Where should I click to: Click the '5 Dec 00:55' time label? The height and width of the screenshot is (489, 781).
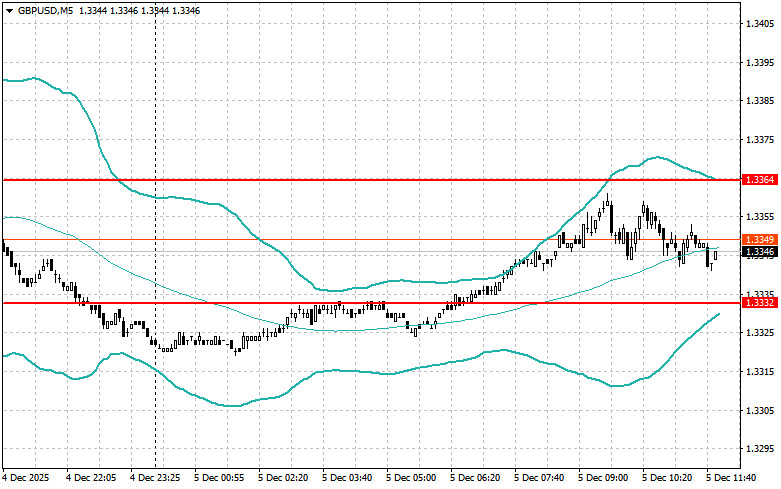[219, 478]
